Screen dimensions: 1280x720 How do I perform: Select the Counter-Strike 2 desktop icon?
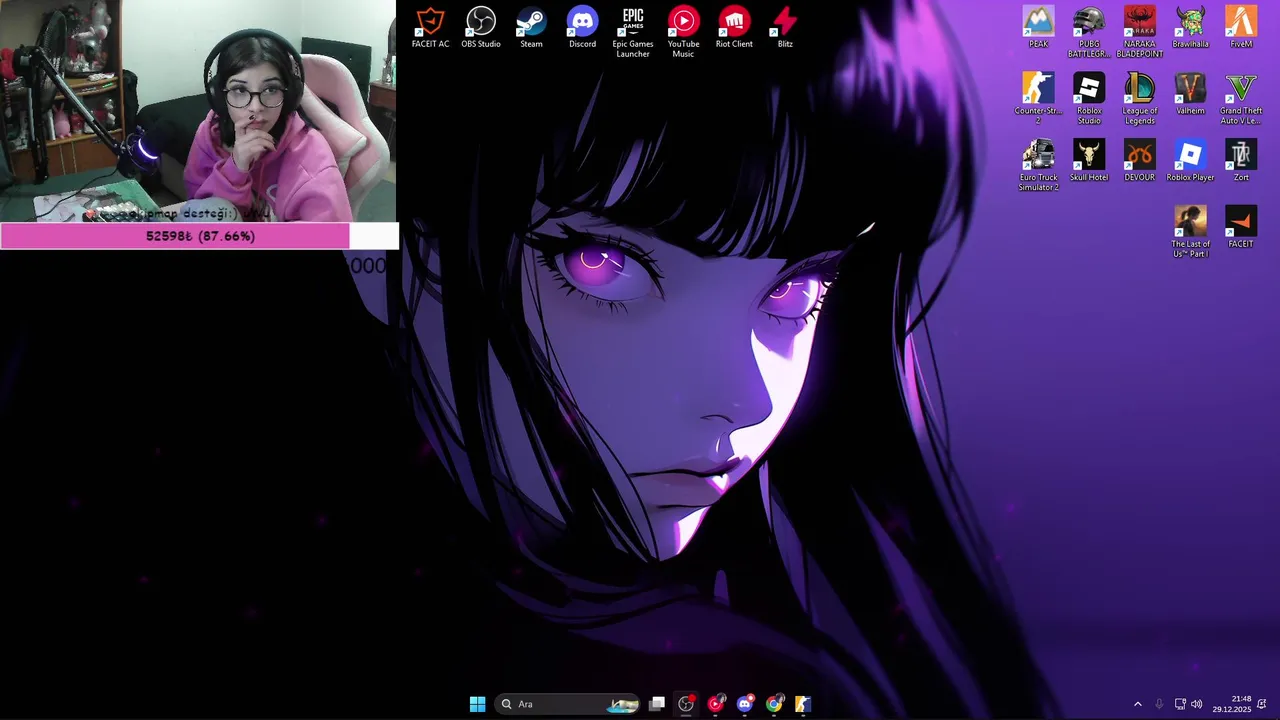[x=1038, y=99]
